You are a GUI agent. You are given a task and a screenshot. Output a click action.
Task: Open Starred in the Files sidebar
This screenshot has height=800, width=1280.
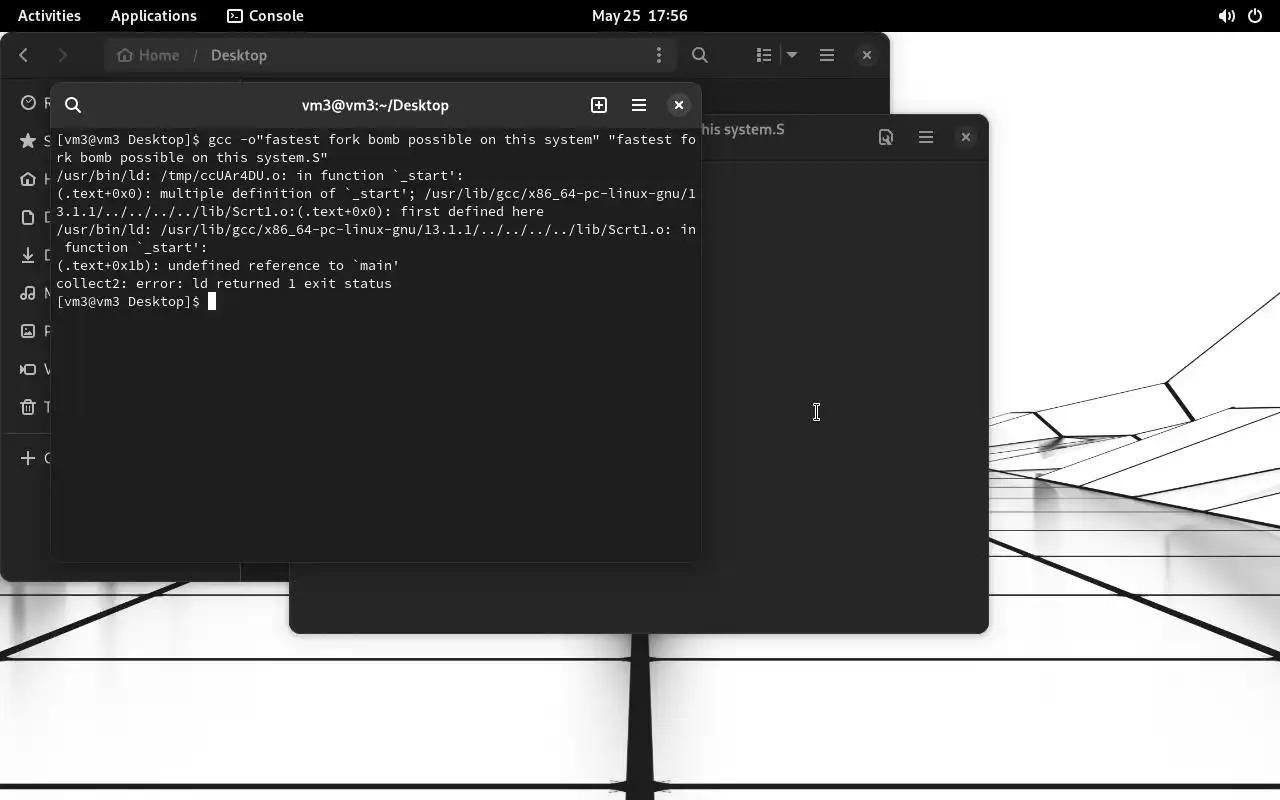coord(28,141)
